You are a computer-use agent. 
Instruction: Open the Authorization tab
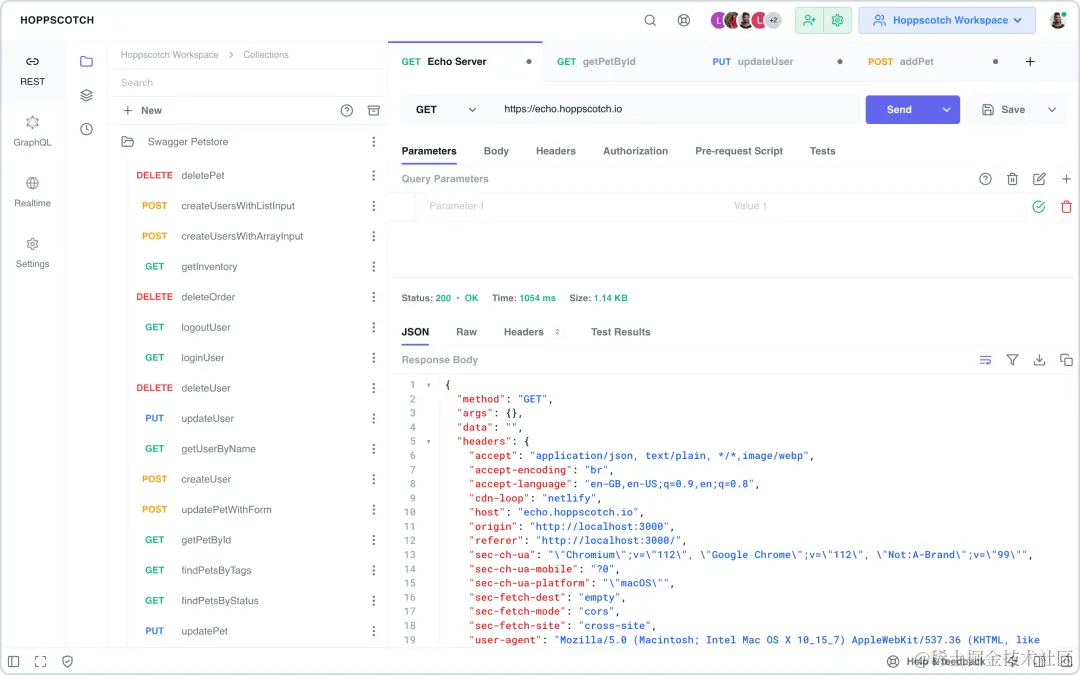pyautogui.click(x=635, y=151)
